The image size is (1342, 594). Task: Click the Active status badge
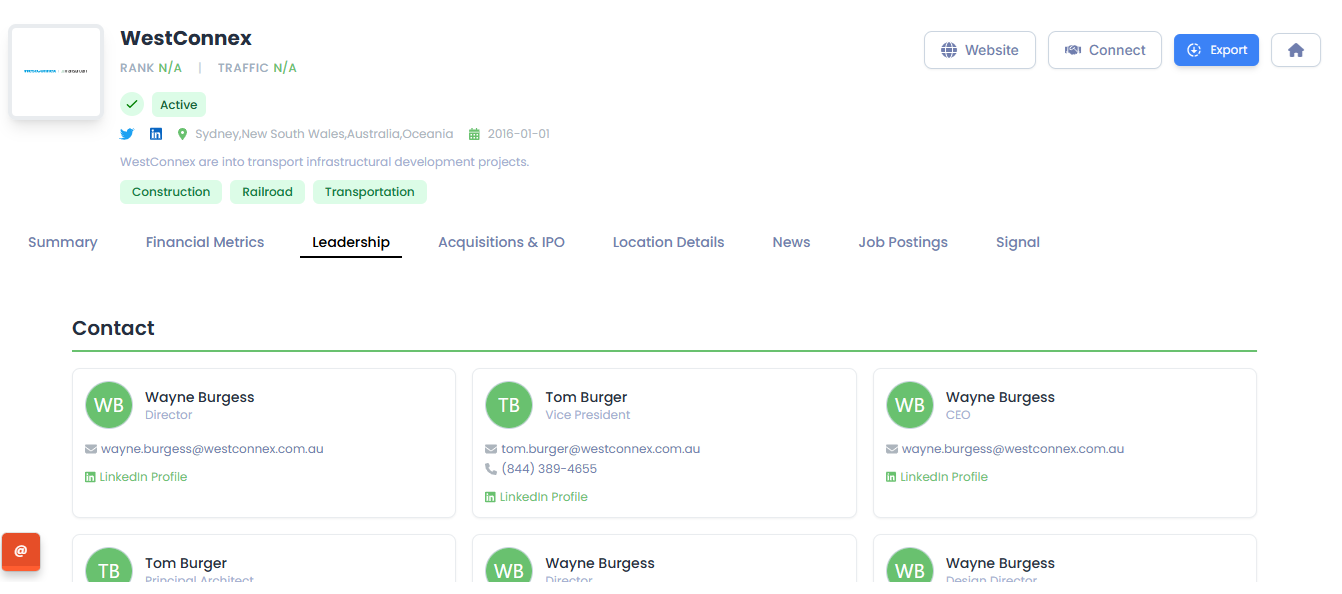click(x=179, y=105)
